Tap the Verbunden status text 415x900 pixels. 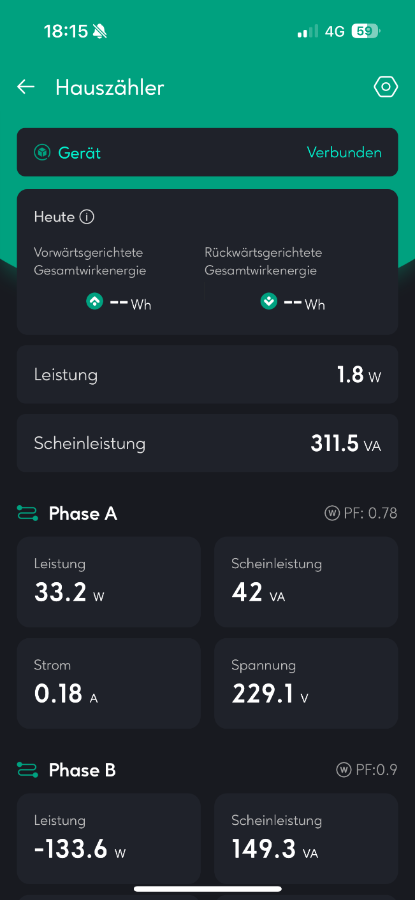(x=344, y=153)
